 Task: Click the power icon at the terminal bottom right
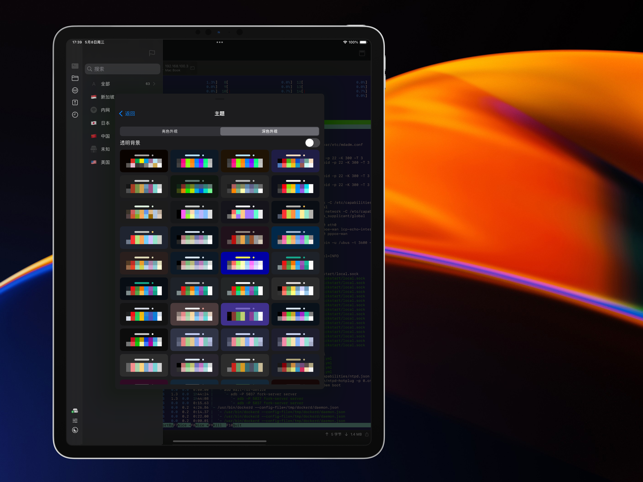click(x=367, y=434)
